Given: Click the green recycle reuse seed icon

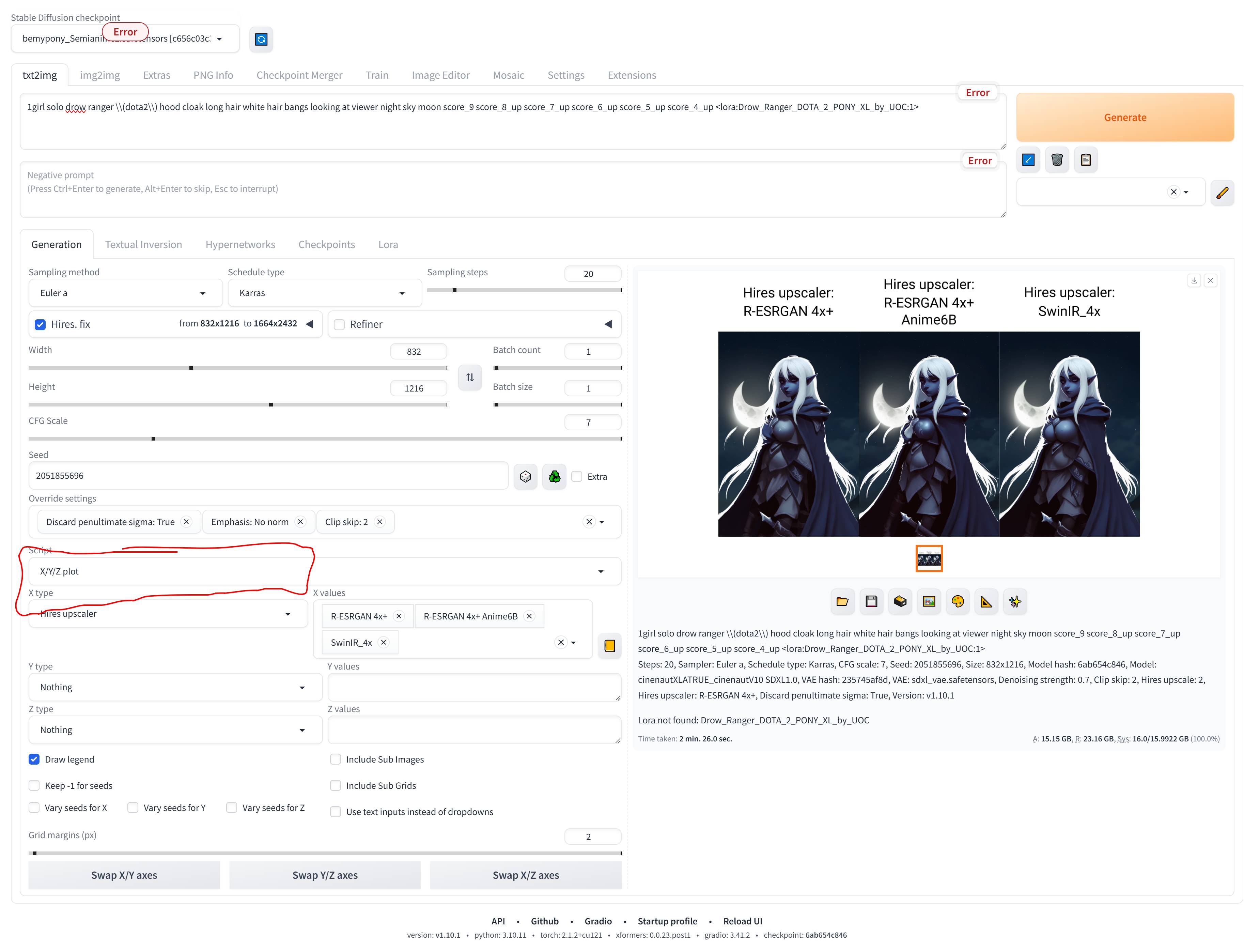Looking at the screenshot, I should tap(554, 477).
